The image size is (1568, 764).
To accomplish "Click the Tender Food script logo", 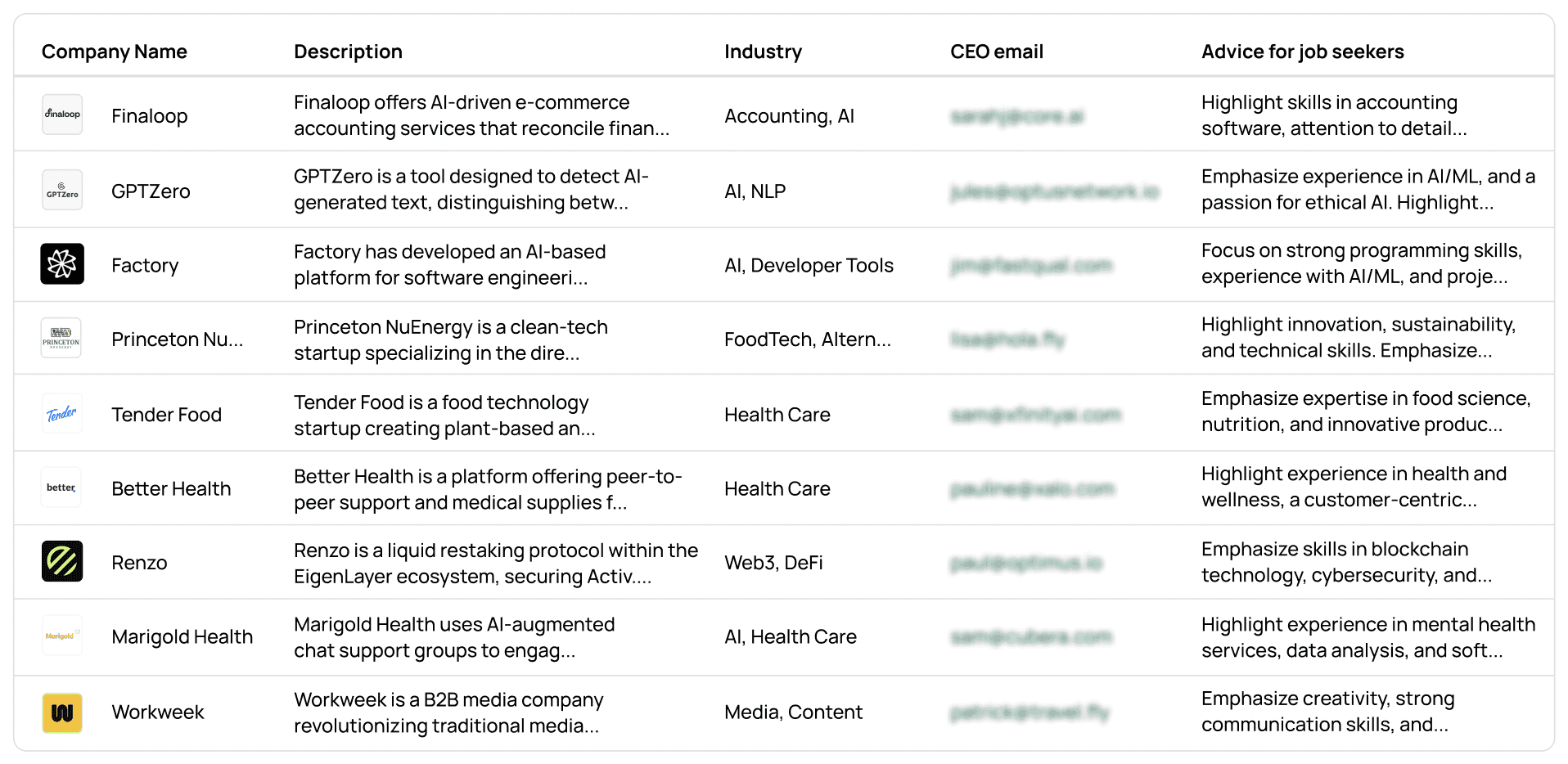I will 62,414.
